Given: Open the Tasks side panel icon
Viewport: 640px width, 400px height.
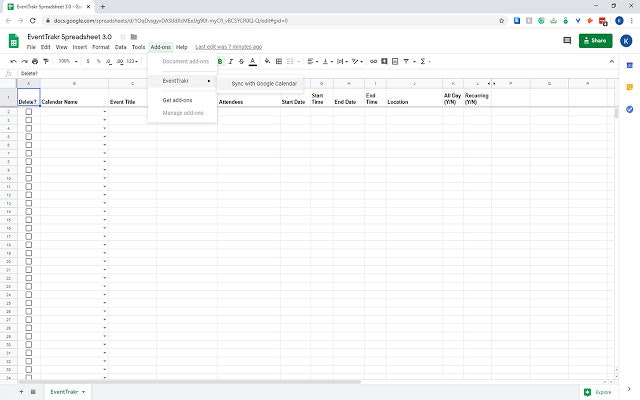Looking at the screenshot, I should pyautogui.click(x=629, y=109).
